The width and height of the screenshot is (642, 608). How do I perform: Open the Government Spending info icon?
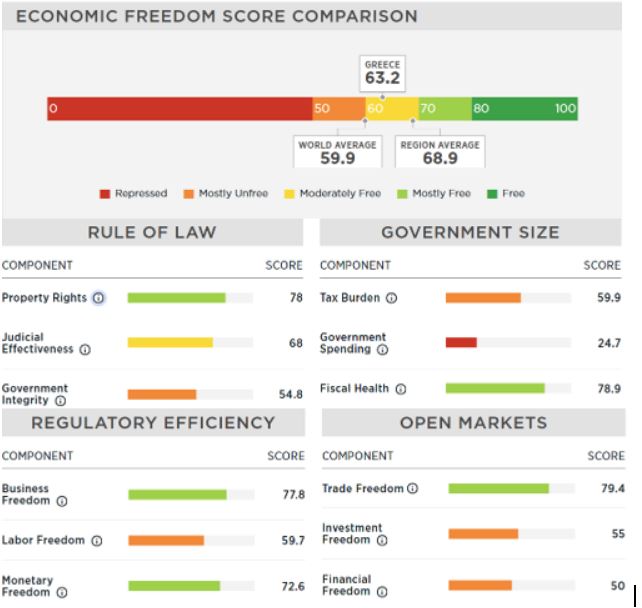[381, 350]
